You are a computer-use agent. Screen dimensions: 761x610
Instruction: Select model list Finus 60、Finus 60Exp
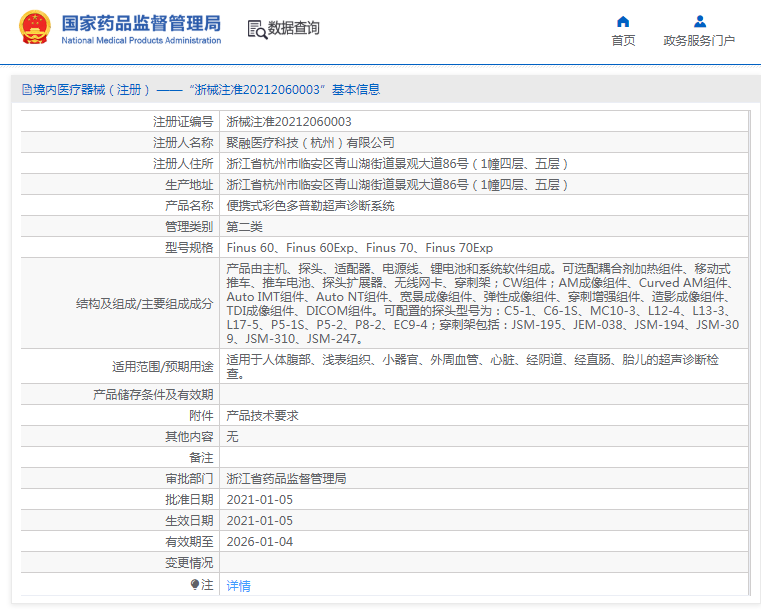pyautogui.click(x=360, y=247)
